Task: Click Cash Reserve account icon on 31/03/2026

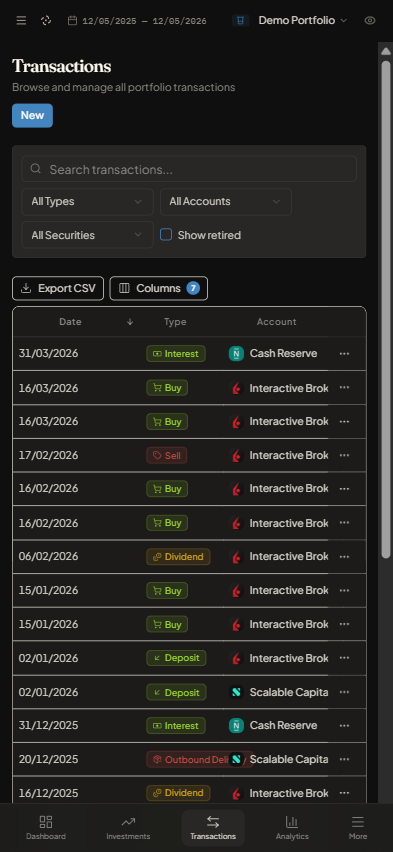Action: tap(236, 354)
